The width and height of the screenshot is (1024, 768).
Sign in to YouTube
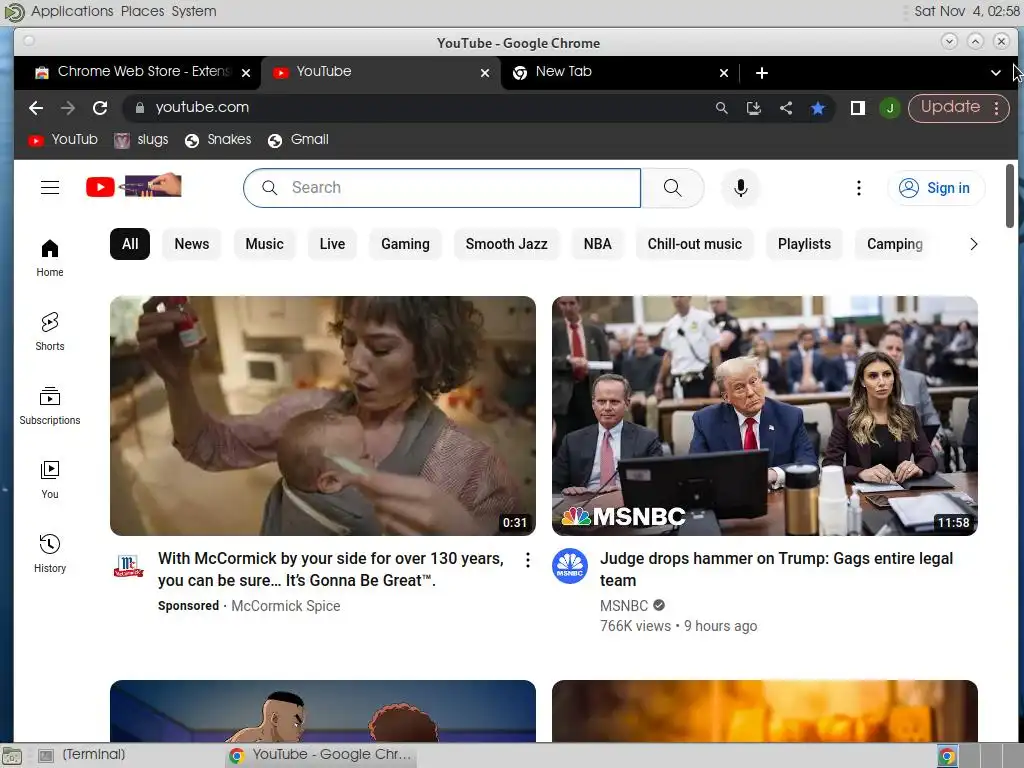[936, 188]
